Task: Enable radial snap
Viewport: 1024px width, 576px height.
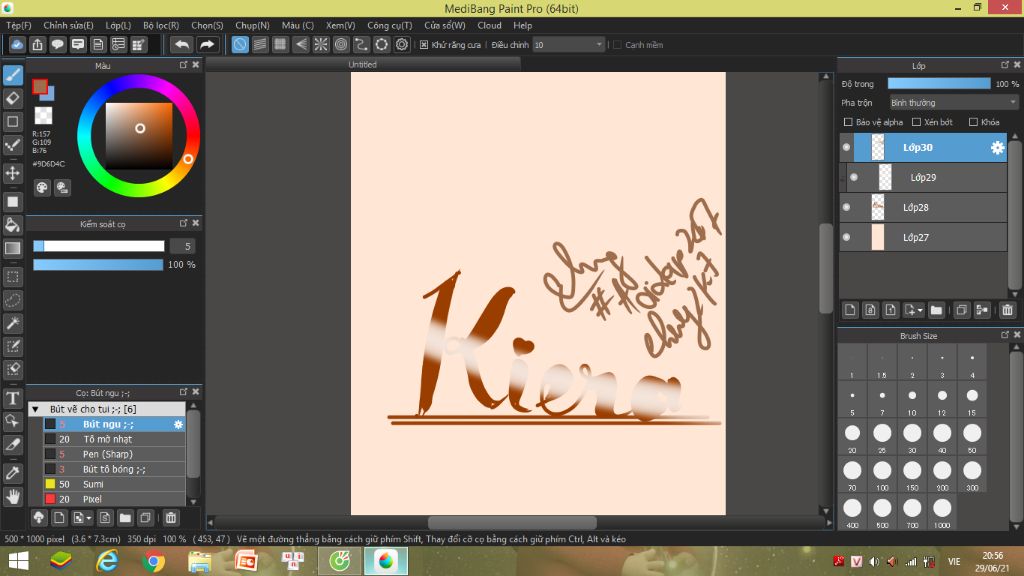Action: pyautogui.click(x=321, y=44)
